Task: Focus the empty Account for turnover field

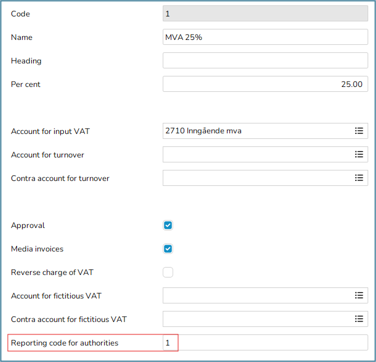Action: pyautogui.click(x=265, y=154)
